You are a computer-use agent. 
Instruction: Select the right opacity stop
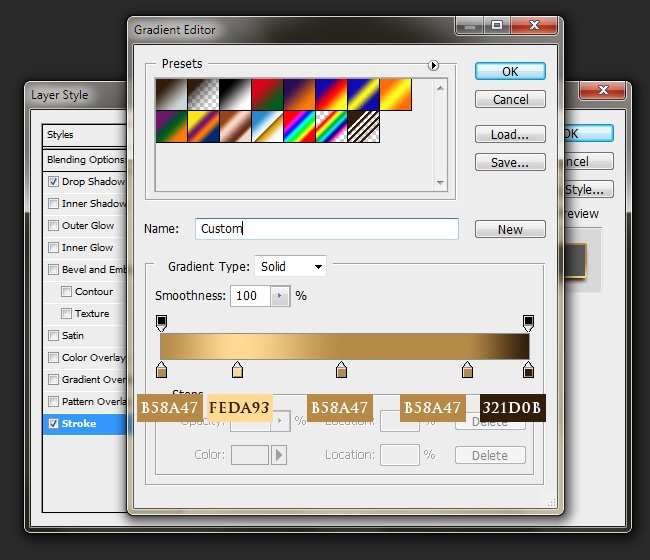point(528,323)
